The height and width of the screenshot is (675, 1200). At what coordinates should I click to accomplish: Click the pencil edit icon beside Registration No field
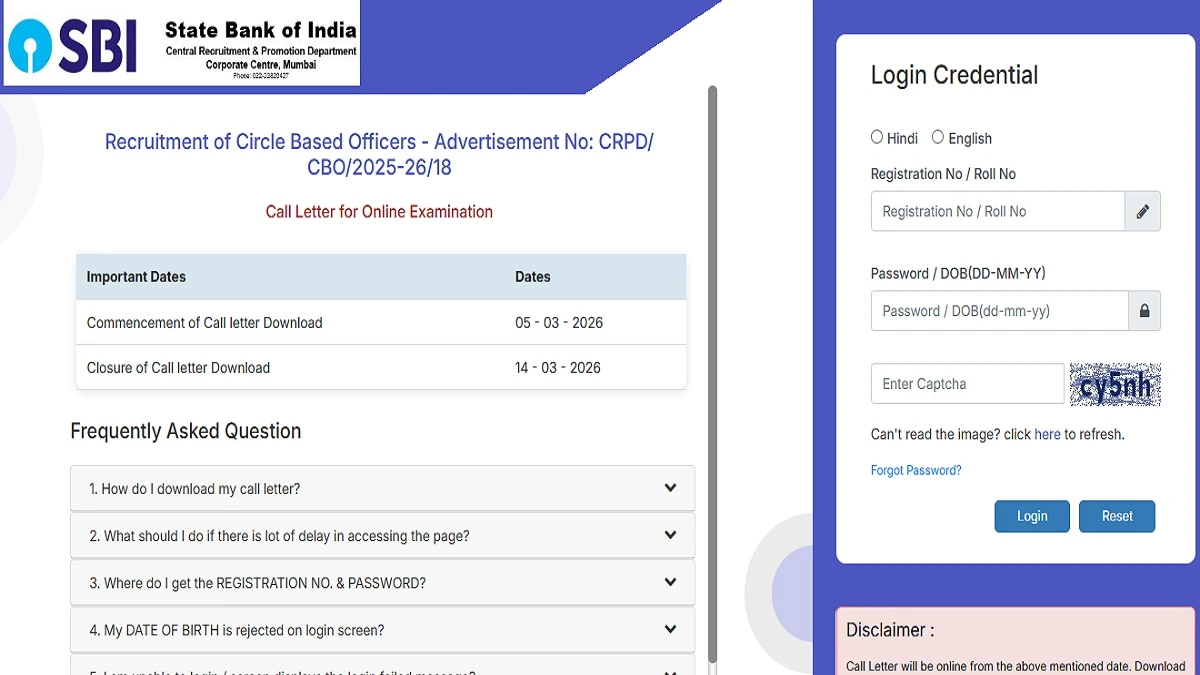[1143, 211]
